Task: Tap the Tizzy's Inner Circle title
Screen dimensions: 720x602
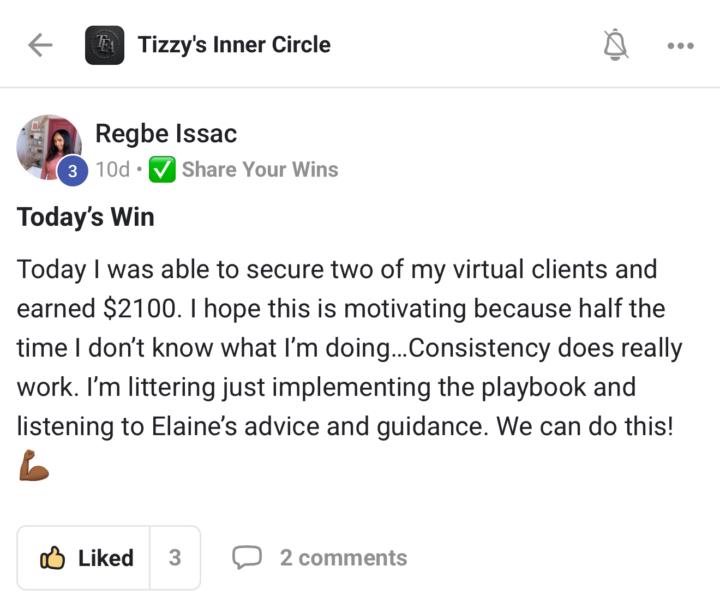Action: pyautogui.click(x=234, y=45)
